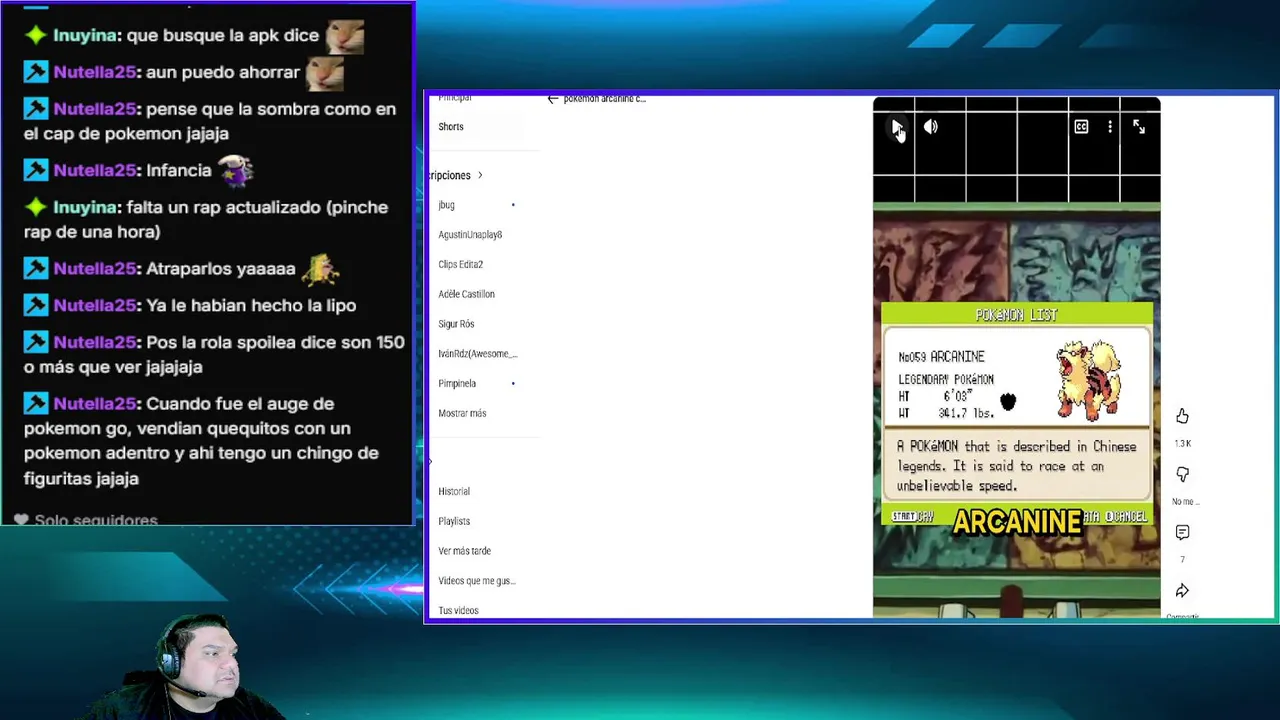This screenshot has width=1280, height=720.
Task: Click 'Ya le habian hecho la lipo' message
Action: click(190, 306)
